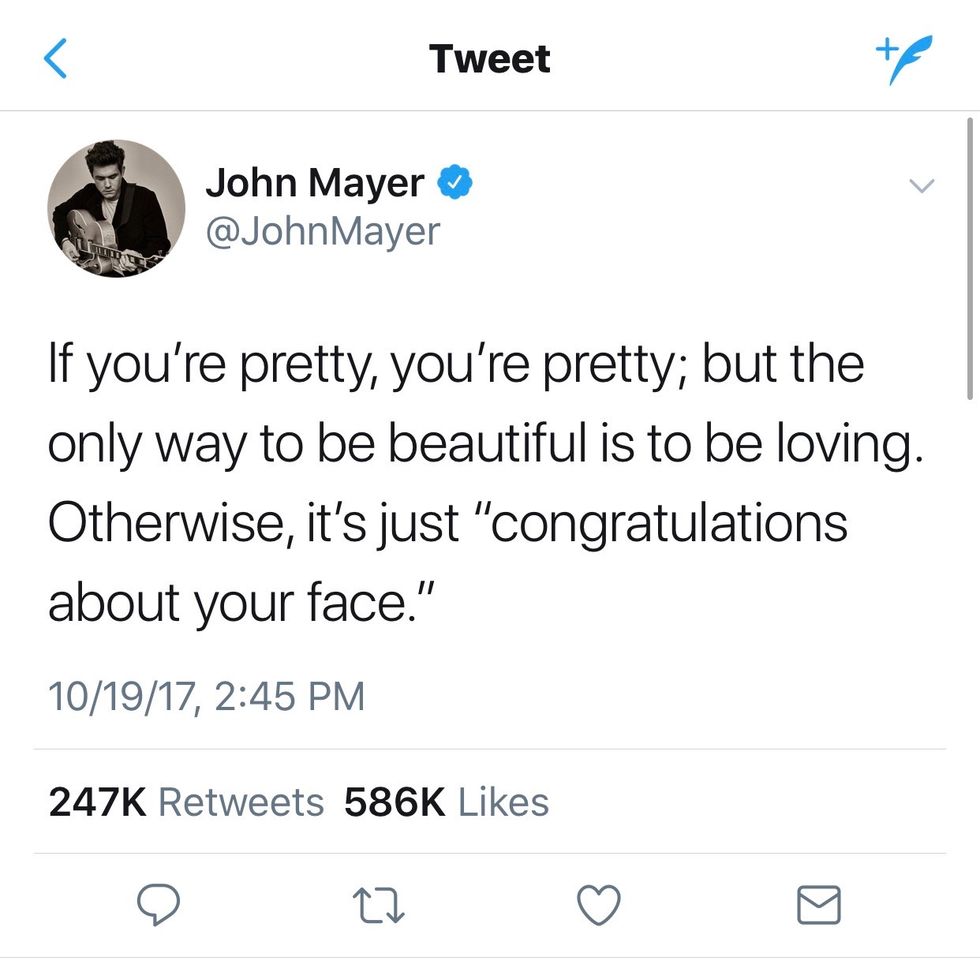Click the tweet timestamp 10/19/17, 2:45 PM
980x968 pixels.
206,696
